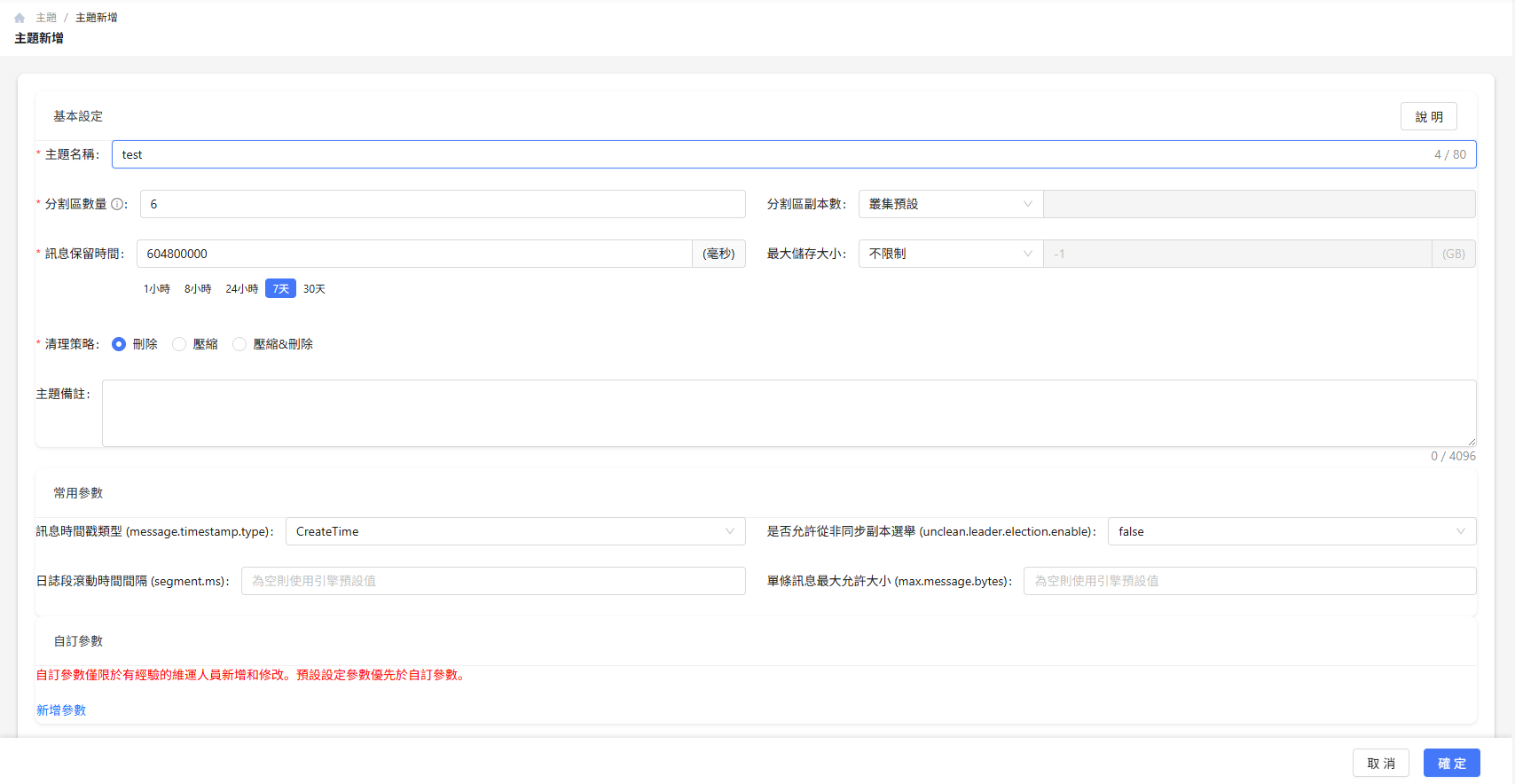
Task: Click the 說明 help button
Action: (1429, 116)
